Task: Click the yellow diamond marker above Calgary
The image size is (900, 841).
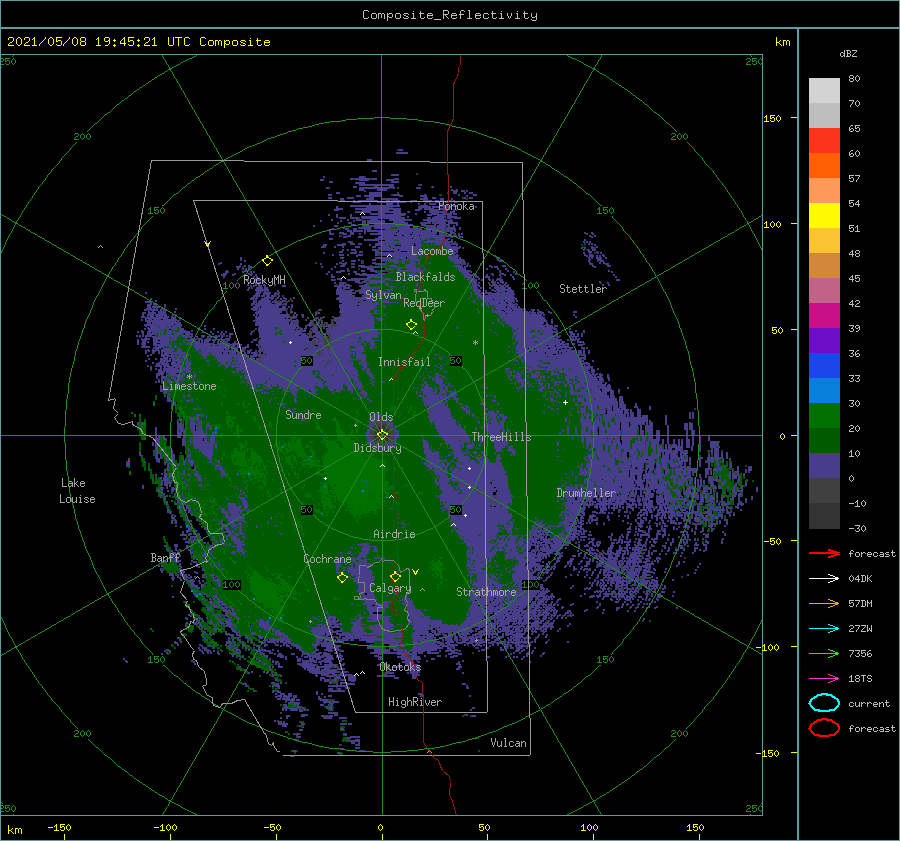Action: tap(395, 576)
